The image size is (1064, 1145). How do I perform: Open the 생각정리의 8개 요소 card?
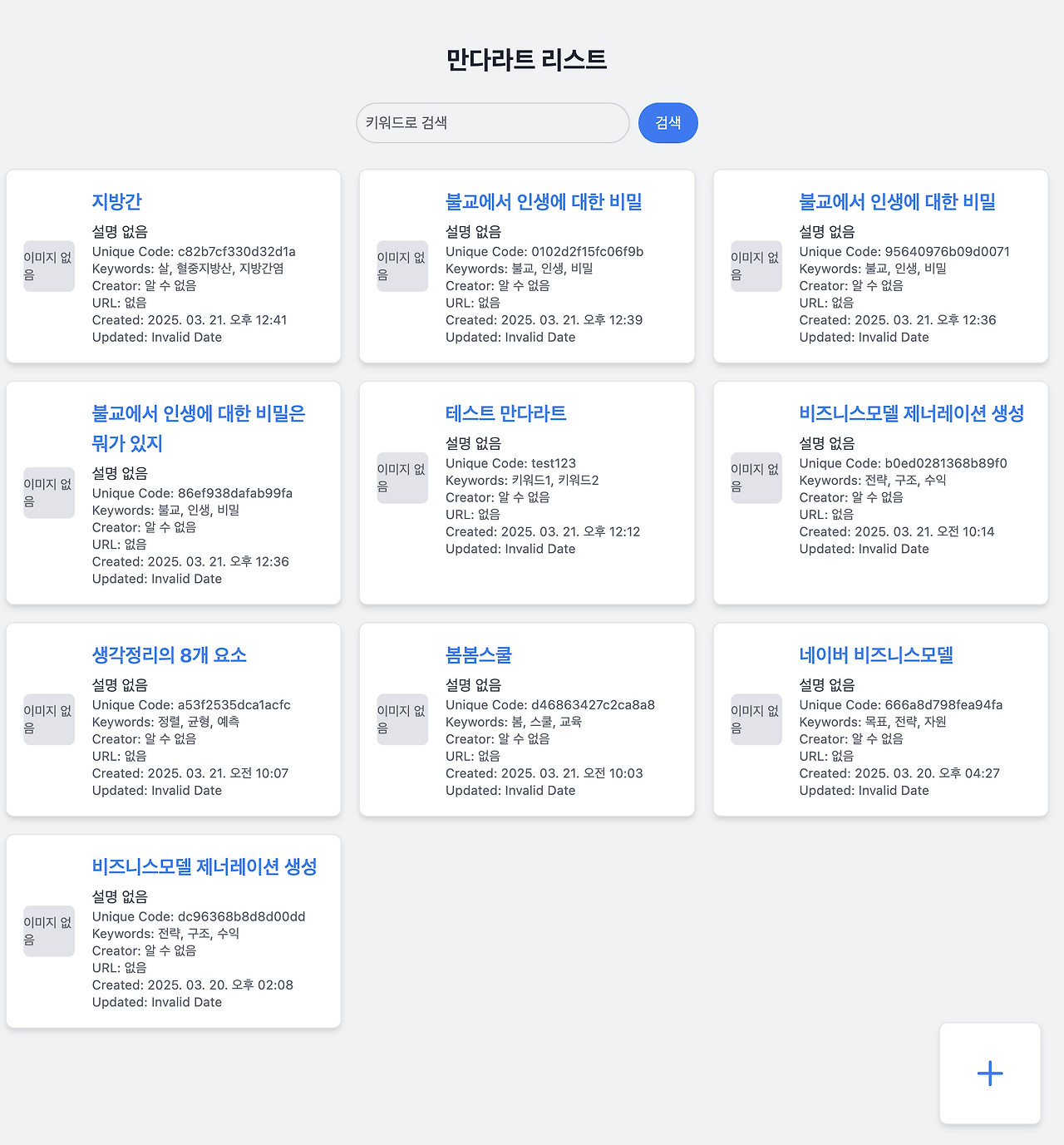click(169, 655)
